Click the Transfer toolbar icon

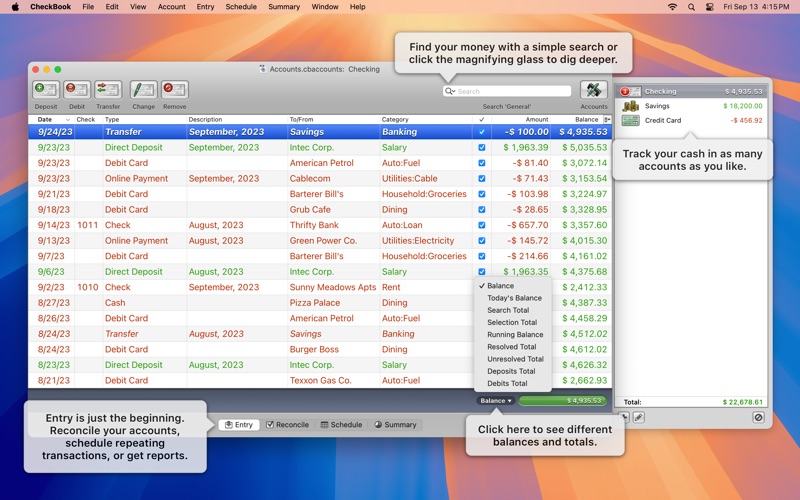point(108,90)
